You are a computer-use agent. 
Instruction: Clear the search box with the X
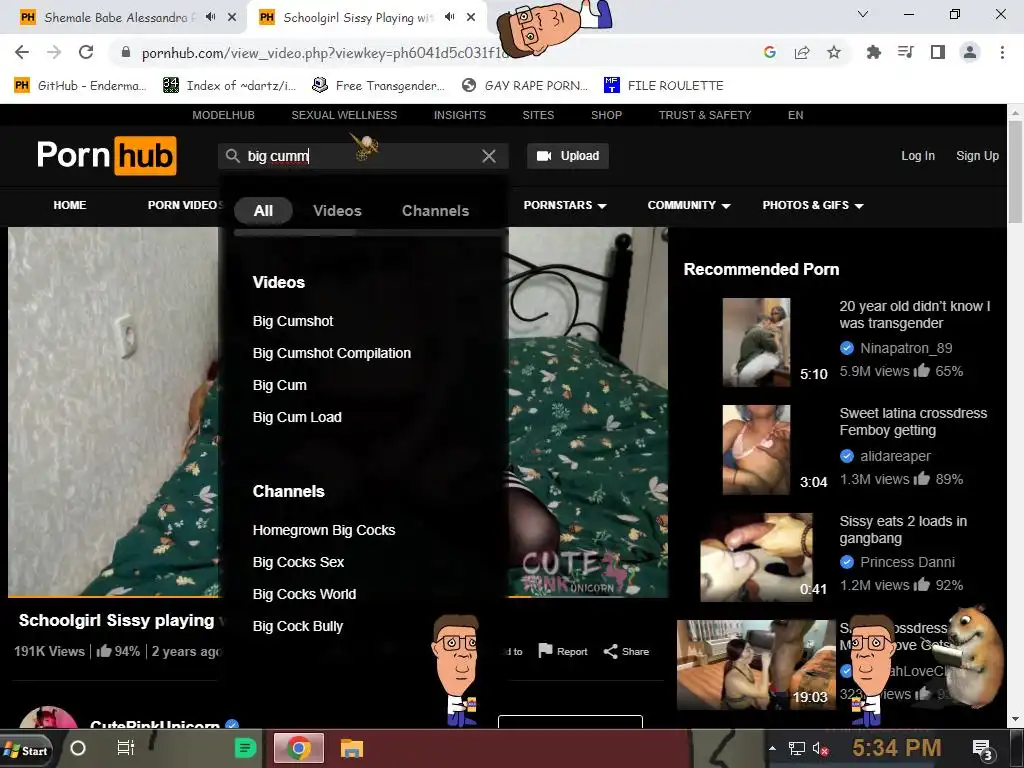coord(488,156)
